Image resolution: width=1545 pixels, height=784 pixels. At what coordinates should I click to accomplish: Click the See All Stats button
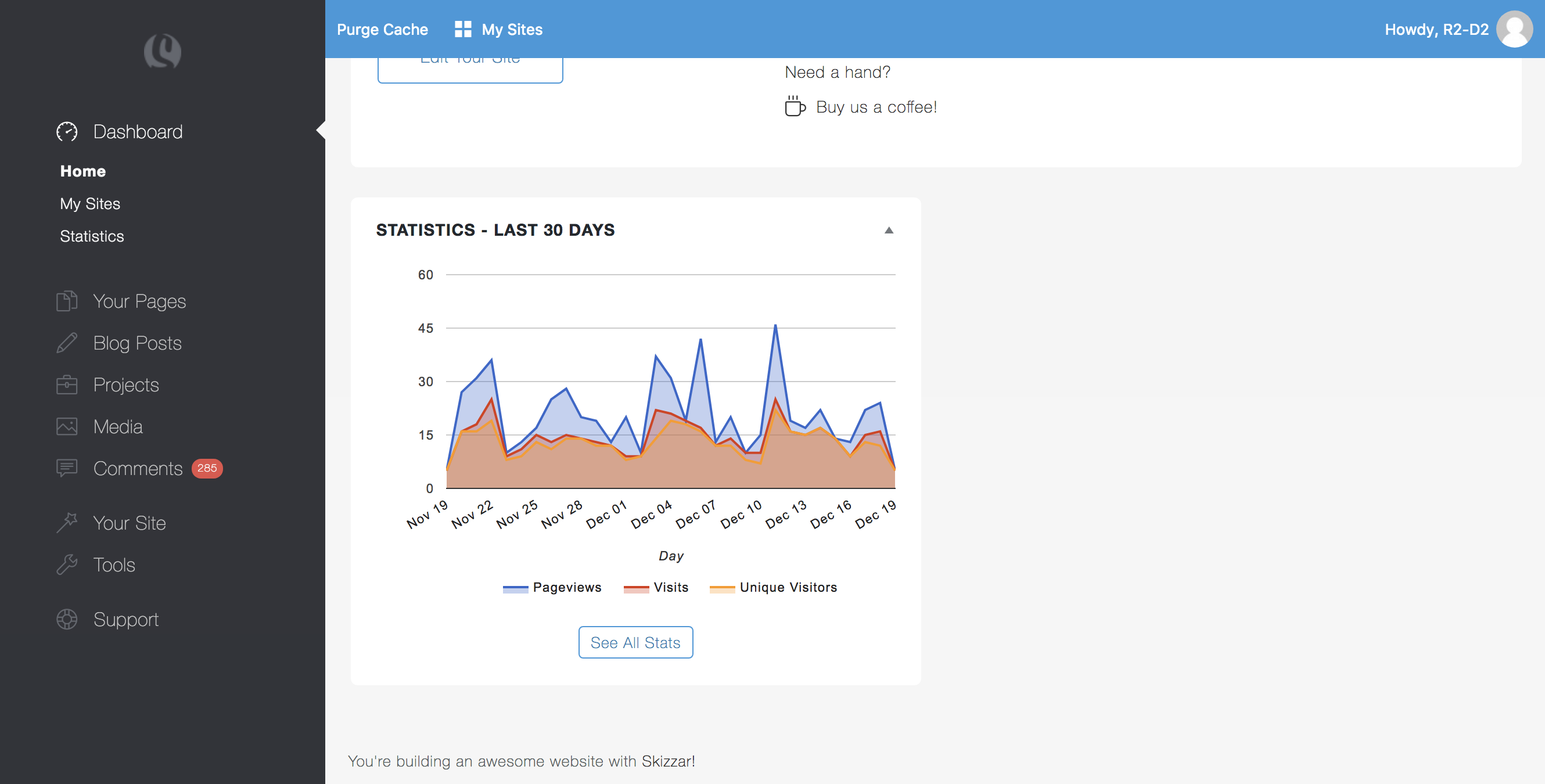(636, 642)
